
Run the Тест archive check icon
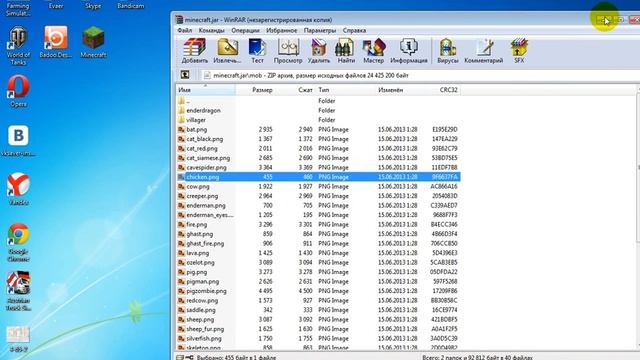pos(257,51)
